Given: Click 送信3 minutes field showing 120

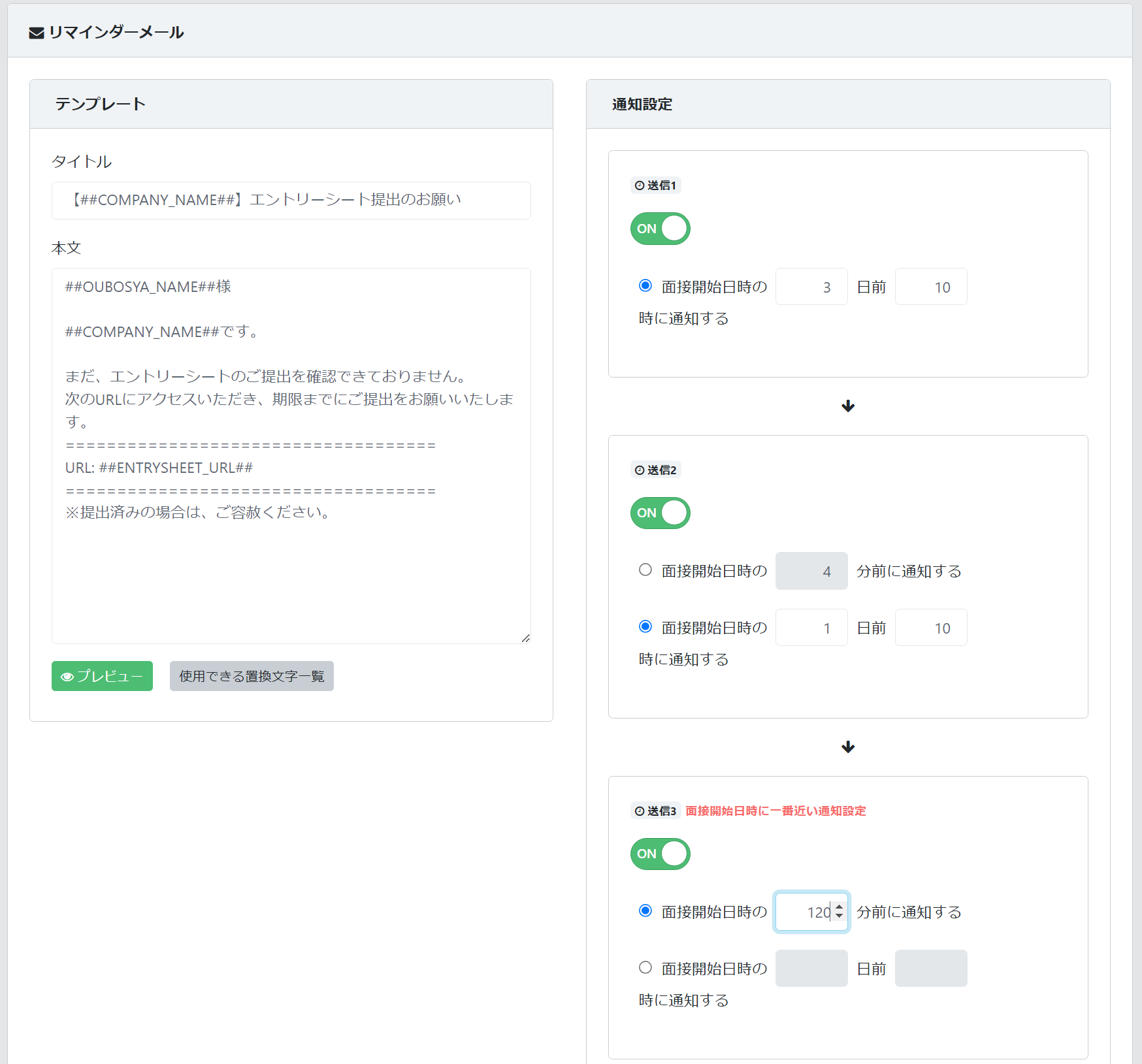Looking at the screenshot, I should (811, 912).
